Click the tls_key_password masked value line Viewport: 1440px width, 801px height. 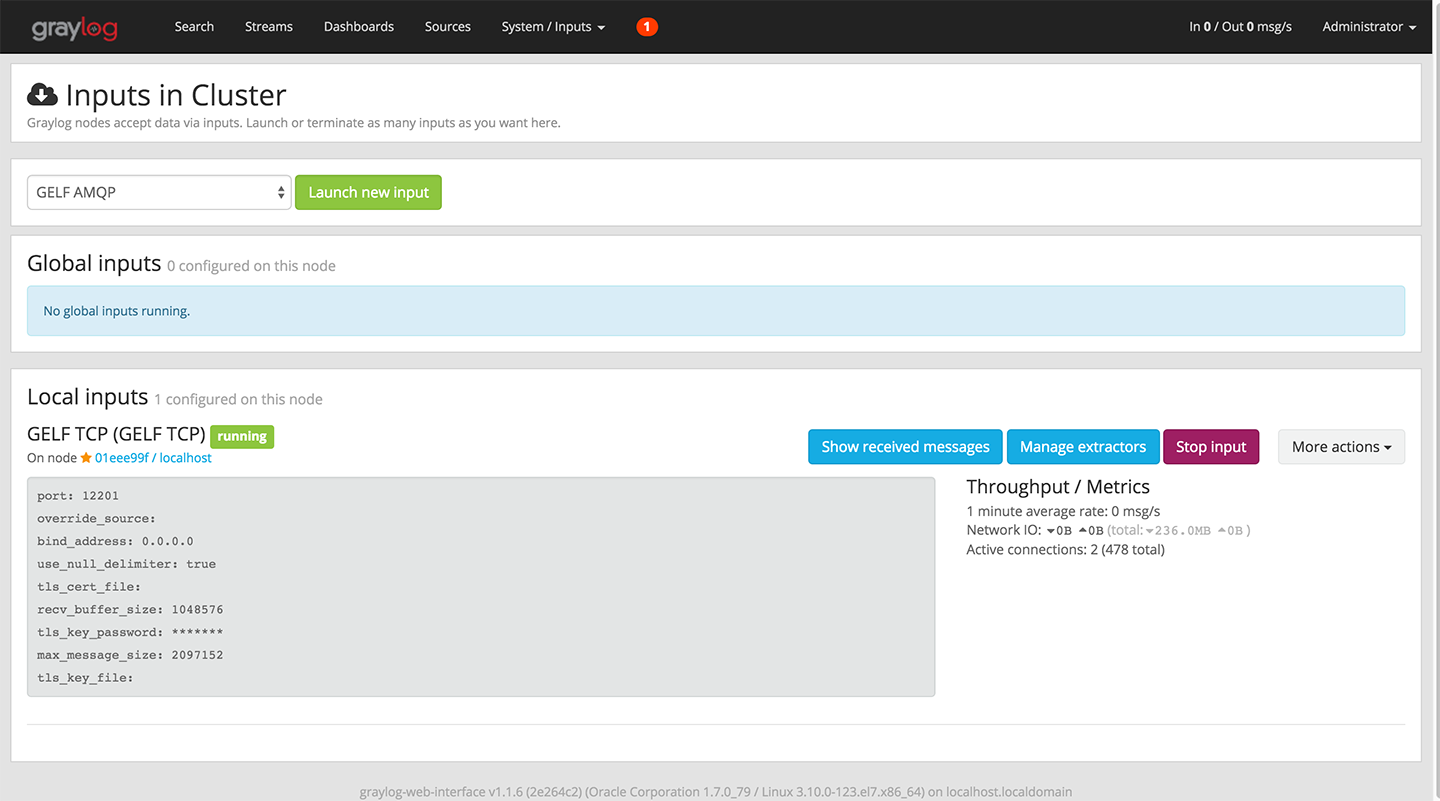pos(130,632)
